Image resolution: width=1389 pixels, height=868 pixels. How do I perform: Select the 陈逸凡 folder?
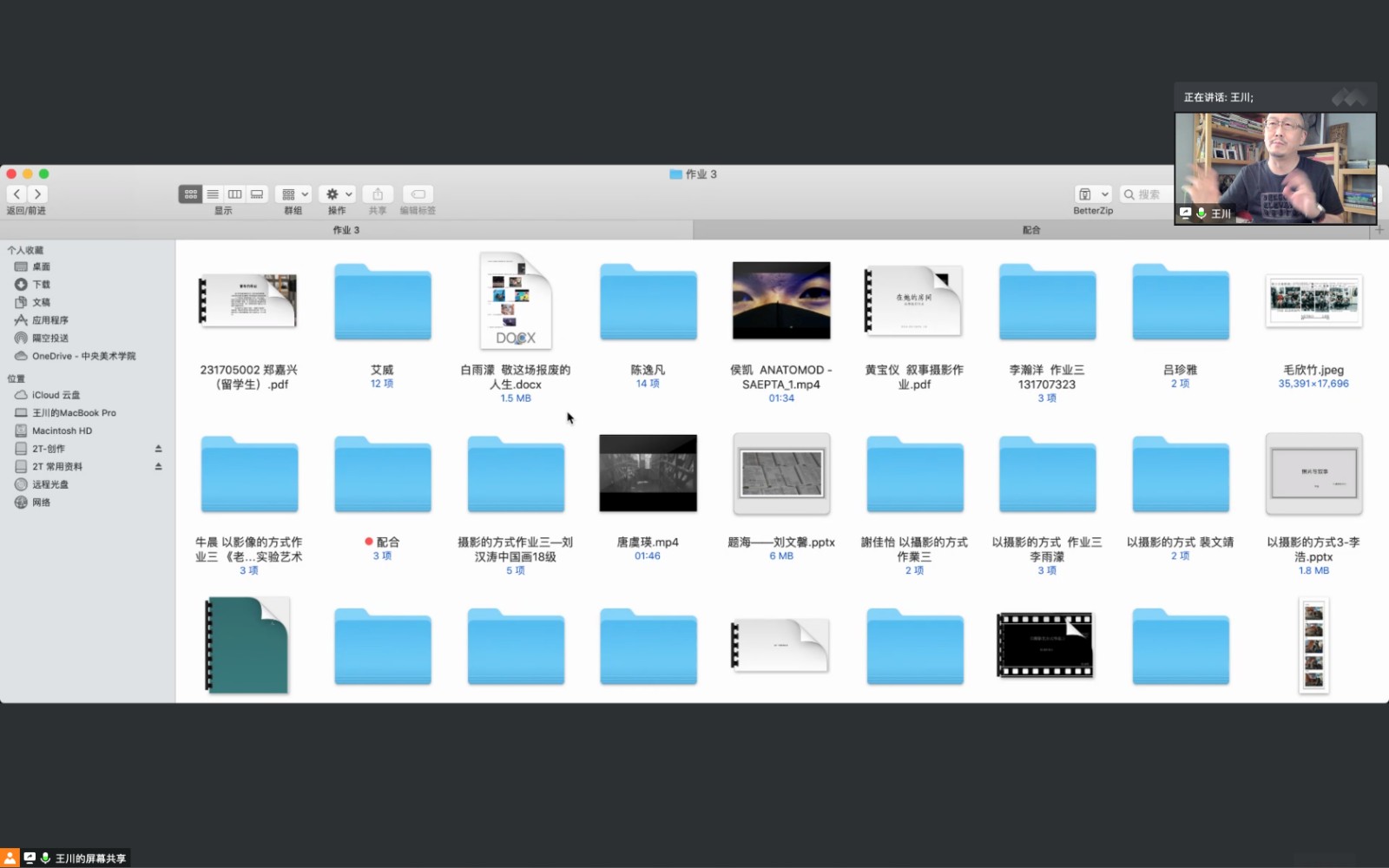[648, 301]
